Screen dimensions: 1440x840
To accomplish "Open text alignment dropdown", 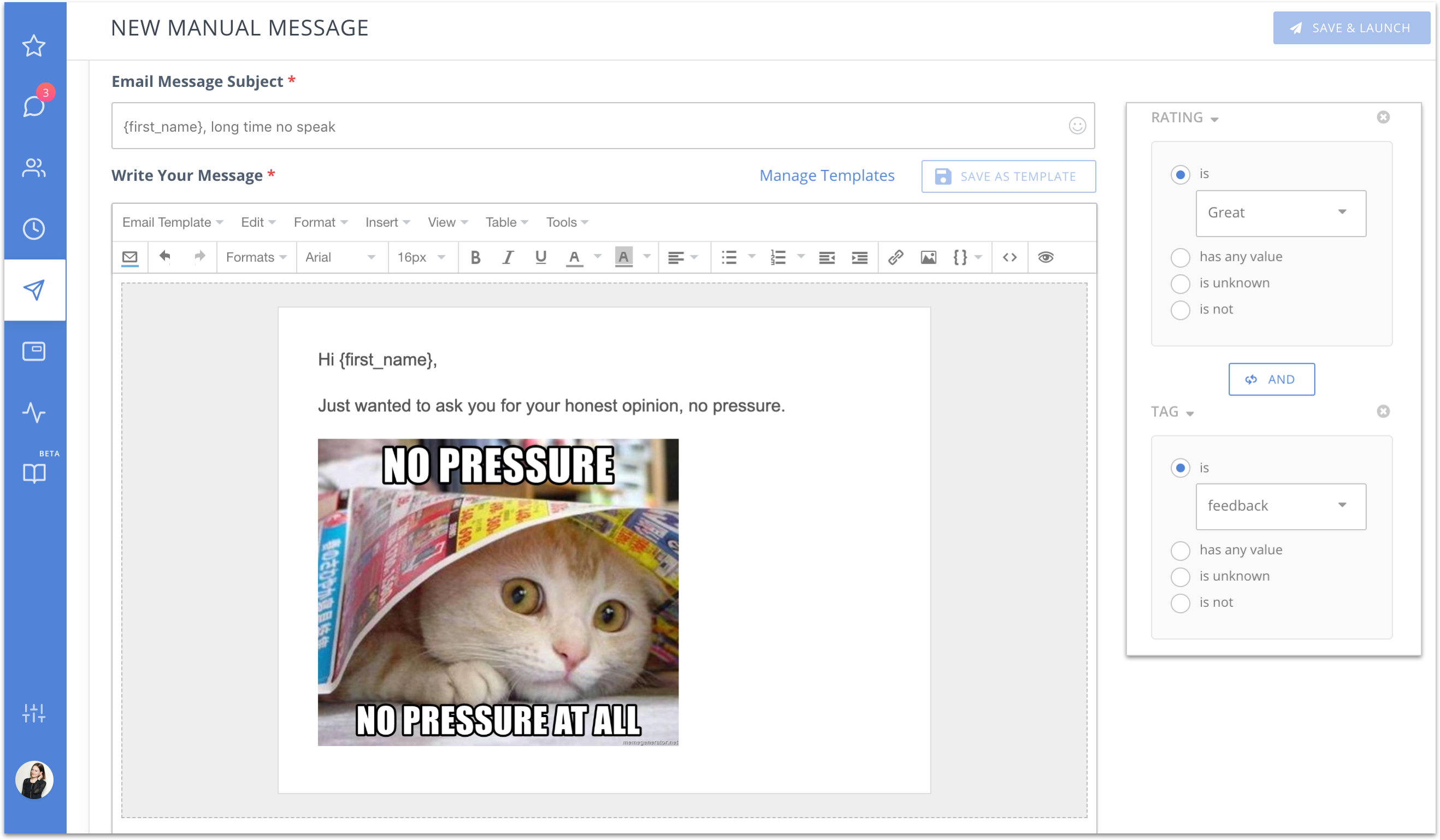I will pos(682,257).
